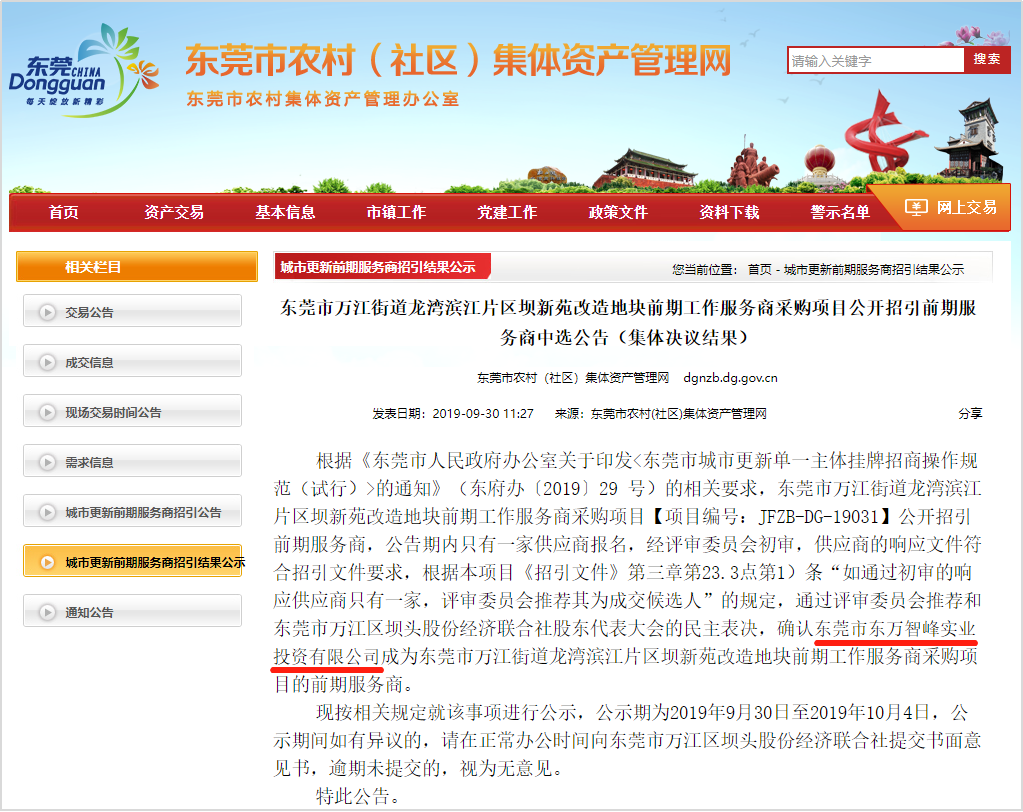Open the 资产交易 navigation item
The width and height of the screenshot is (1023, 812).
click(173, 212)
